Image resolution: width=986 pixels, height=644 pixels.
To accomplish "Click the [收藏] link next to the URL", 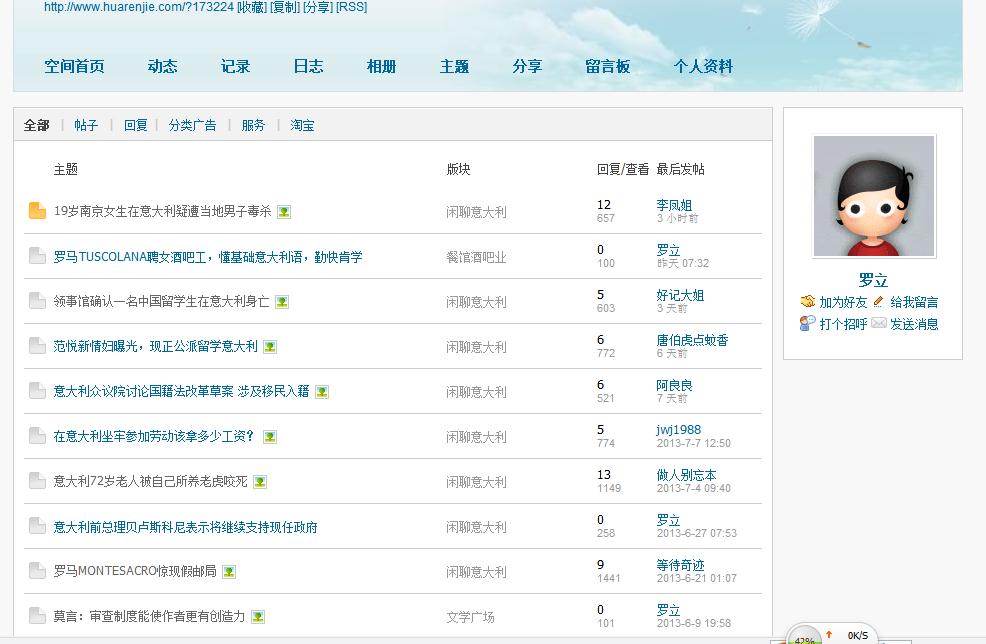I will (244, 8).
